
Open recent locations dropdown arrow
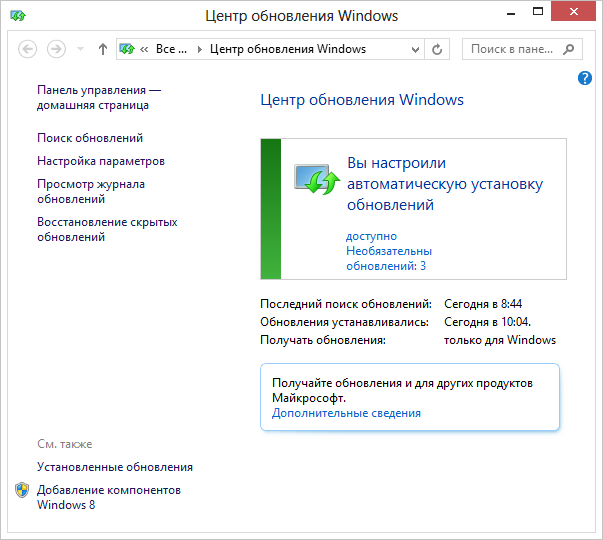(x=80, y=49)
